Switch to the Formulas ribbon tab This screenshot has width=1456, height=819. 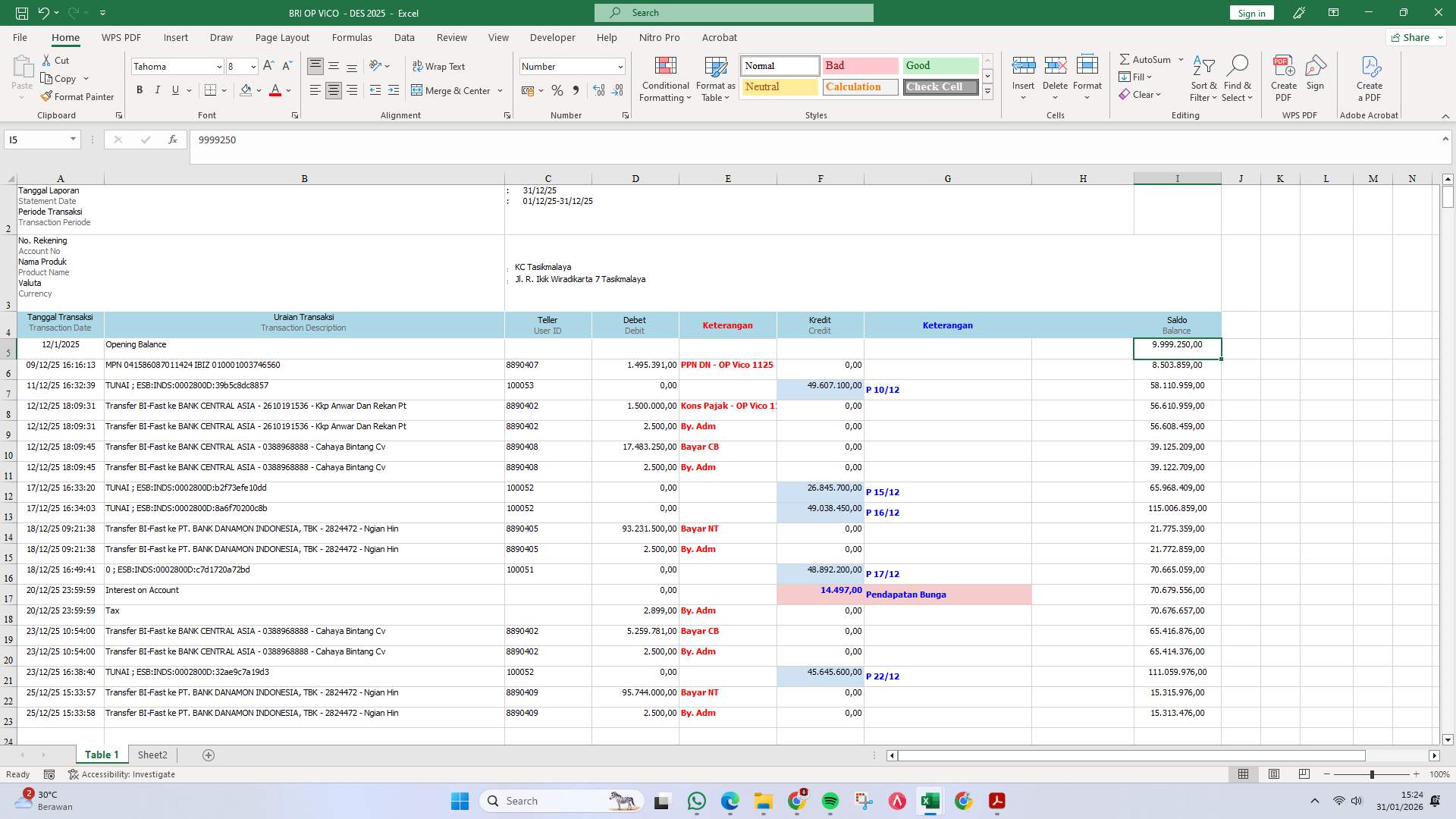[352, 37]
